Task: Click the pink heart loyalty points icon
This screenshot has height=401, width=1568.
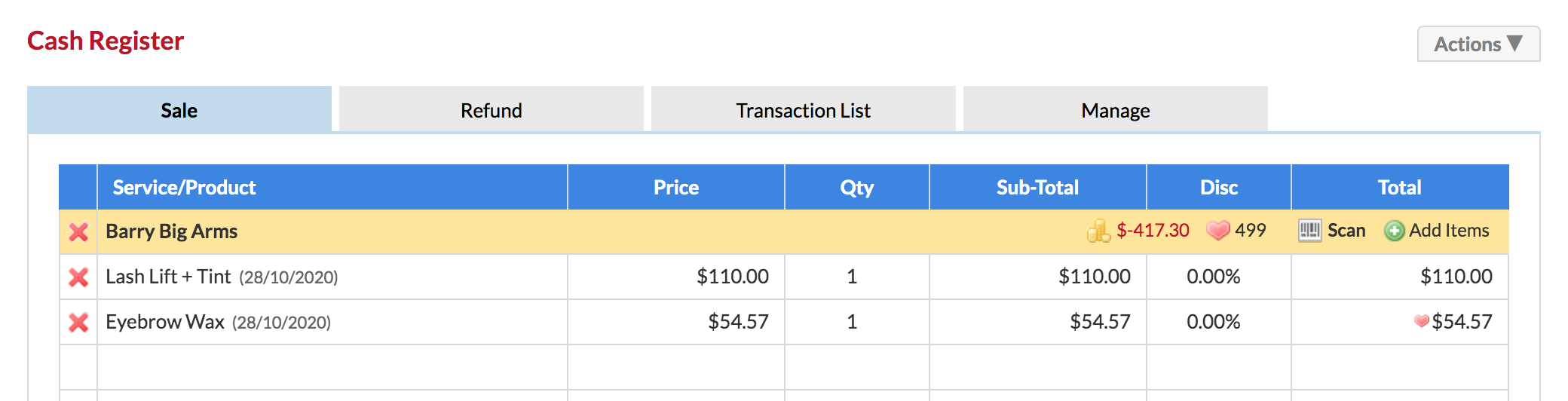Action: click(1217, 230)
